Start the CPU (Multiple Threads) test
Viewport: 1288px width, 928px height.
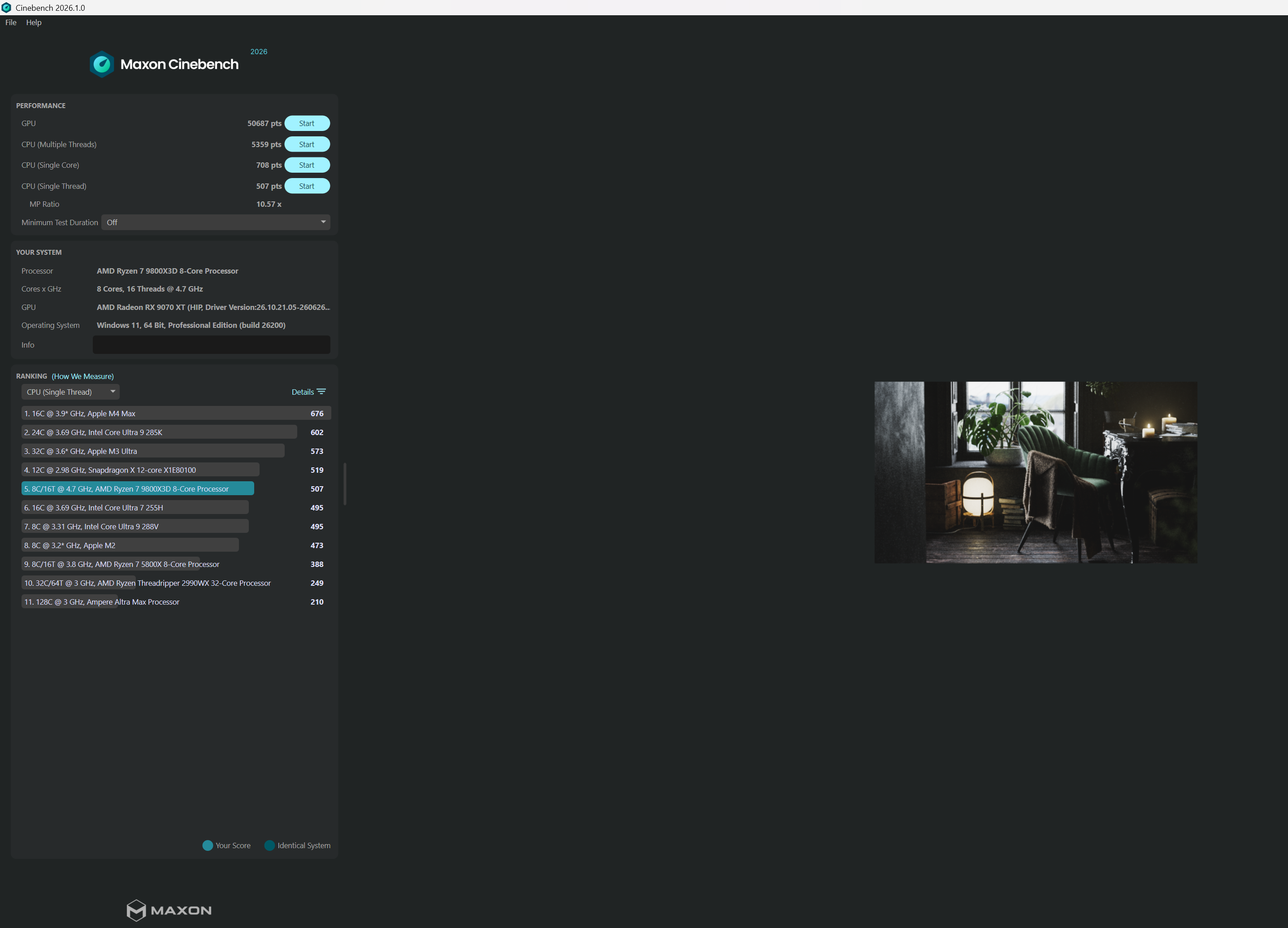click(x=307, y=144)
